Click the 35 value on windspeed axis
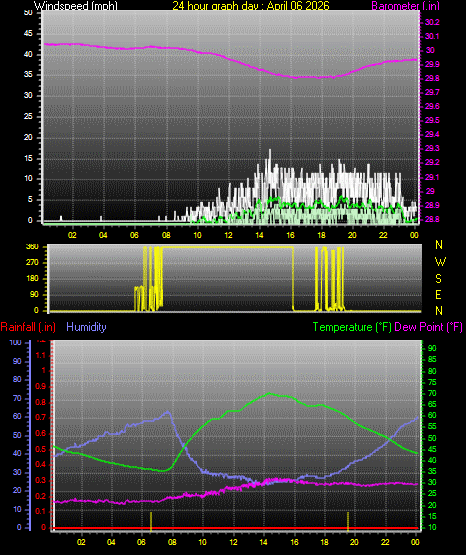Viewport: 466px width, 555px height. 28,74
